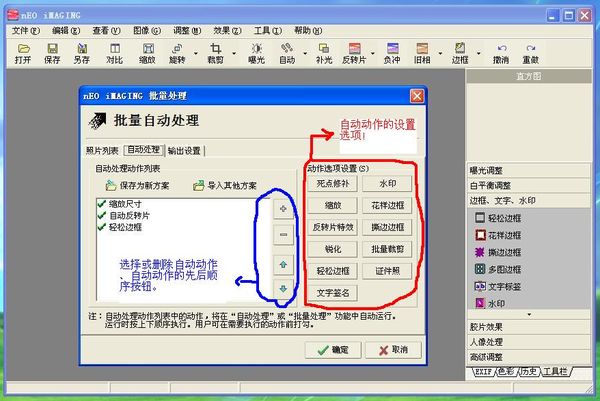Image resolution: width=600 pixels, height=401 pixels.
Task: Uncheck the 缩放尺寸 action
Action: pyautogui.click(x=101, y=203)
